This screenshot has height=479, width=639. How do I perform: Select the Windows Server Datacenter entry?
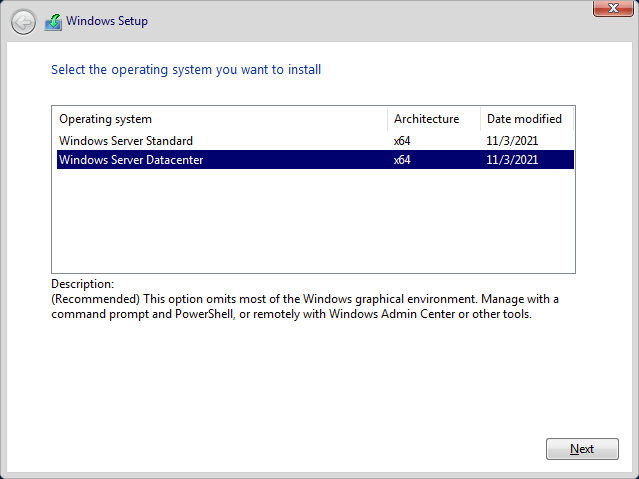[315, 160]
